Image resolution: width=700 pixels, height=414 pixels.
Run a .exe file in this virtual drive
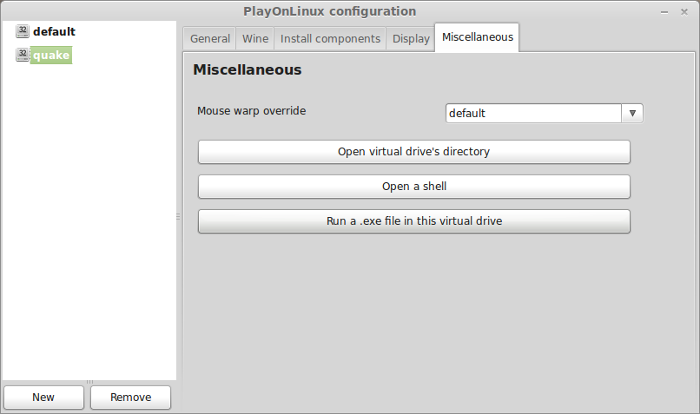point(414,222)
